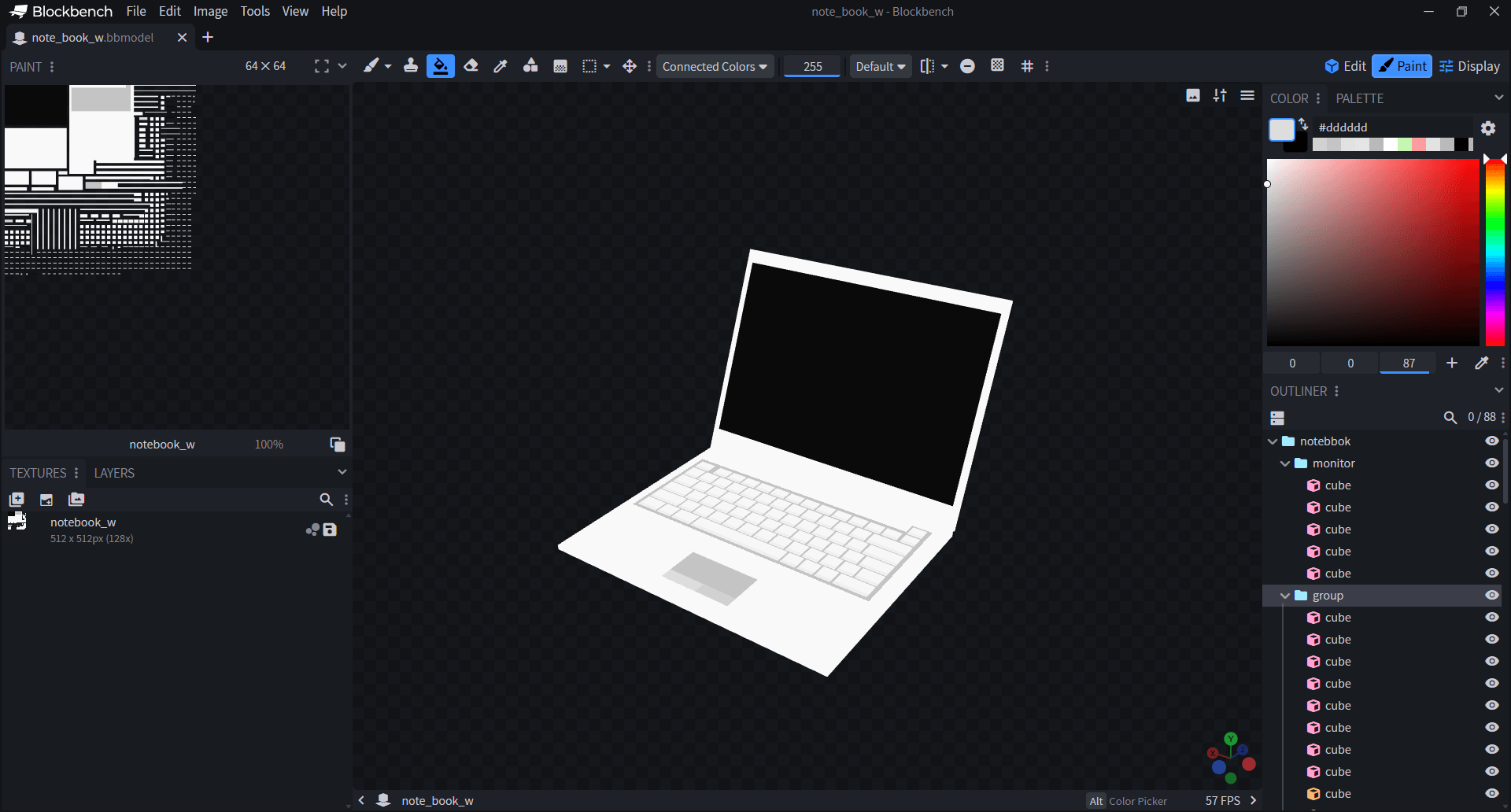Click the pick screen color eyedropper
The image size is (1511, 812).
[x=1482, y=363]
